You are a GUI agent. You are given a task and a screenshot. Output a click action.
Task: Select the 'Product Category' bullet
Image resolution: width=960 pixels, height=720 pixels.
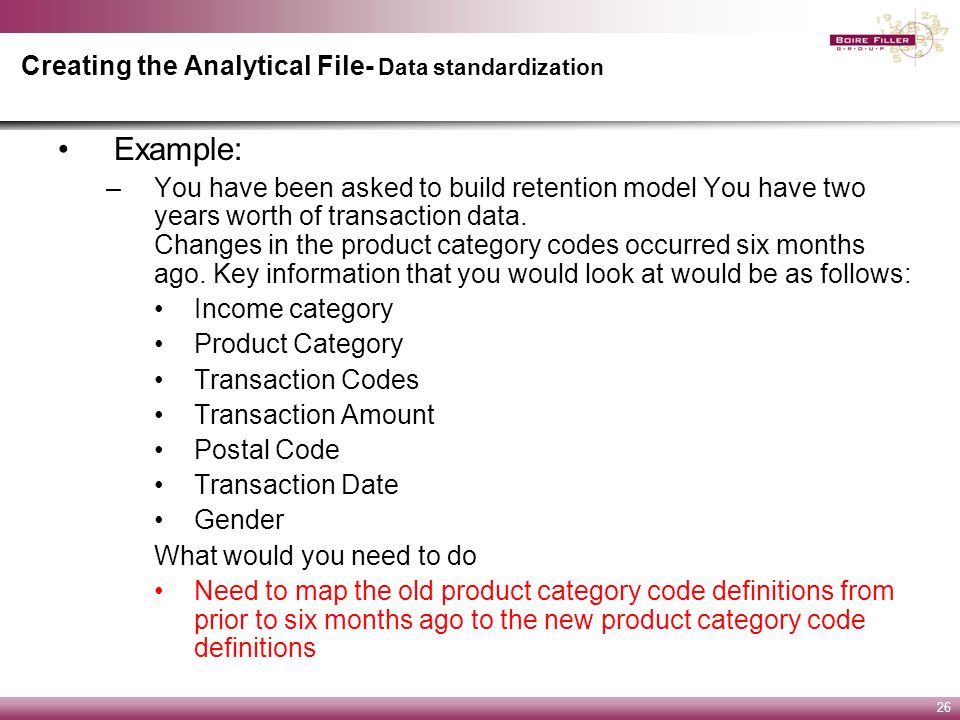[x=298, y=344]
